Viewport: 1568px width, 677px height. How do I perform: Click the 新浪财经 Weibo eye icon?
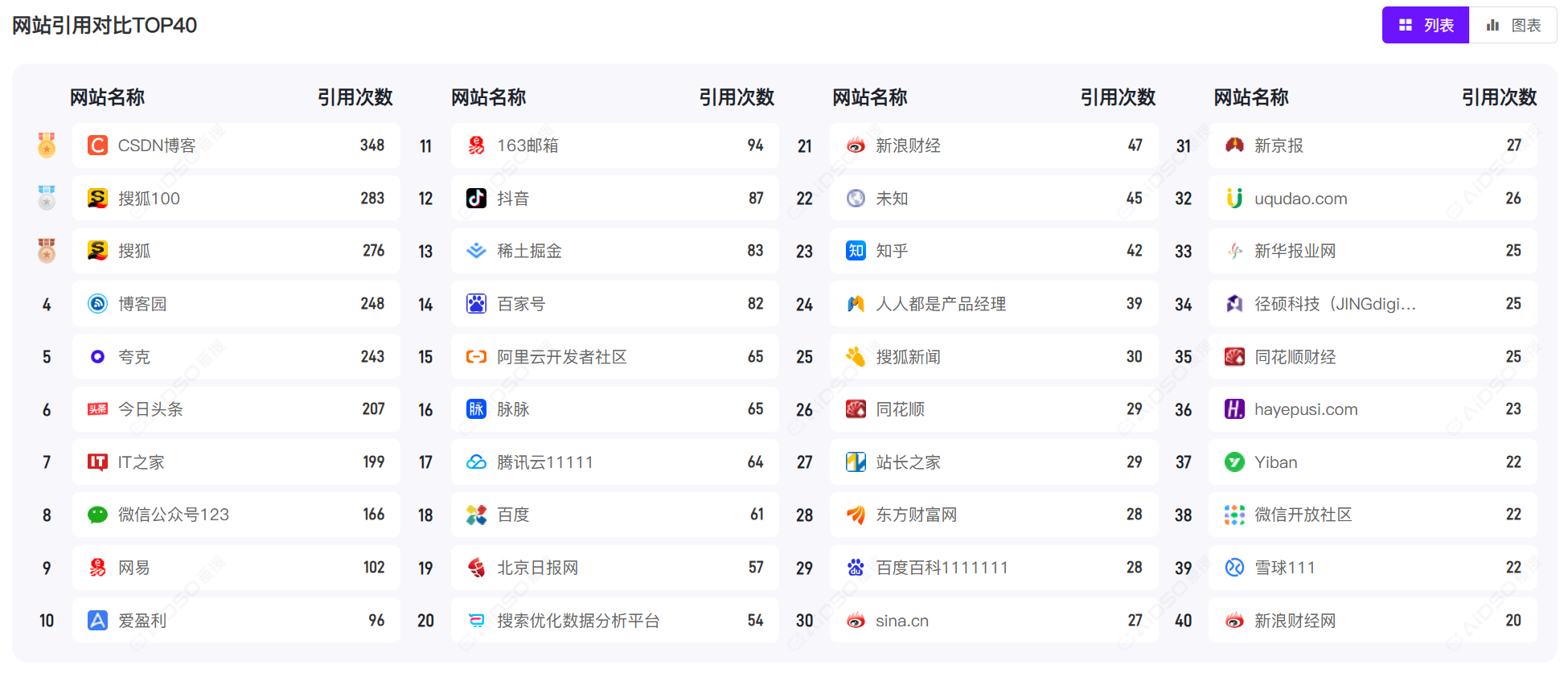point(856,146)
